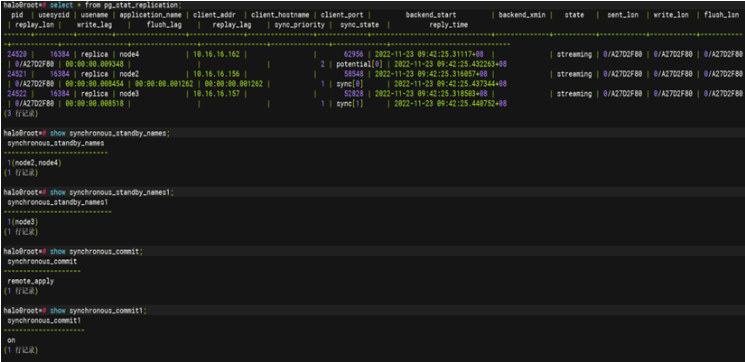Click the "sent_lsn" column header
This screenshot has height=362, width=745.
tap(622, 15)
